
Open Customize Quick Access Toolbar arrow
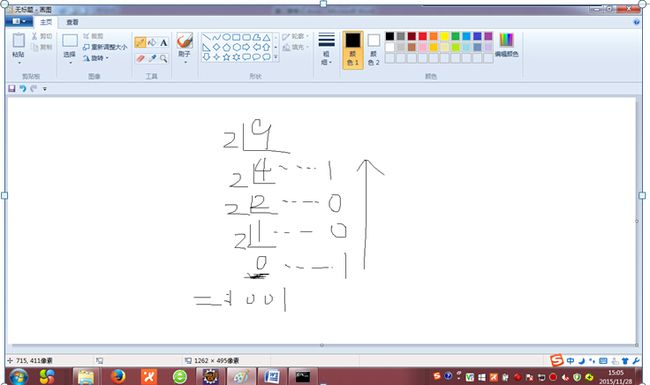pos(45,89)
